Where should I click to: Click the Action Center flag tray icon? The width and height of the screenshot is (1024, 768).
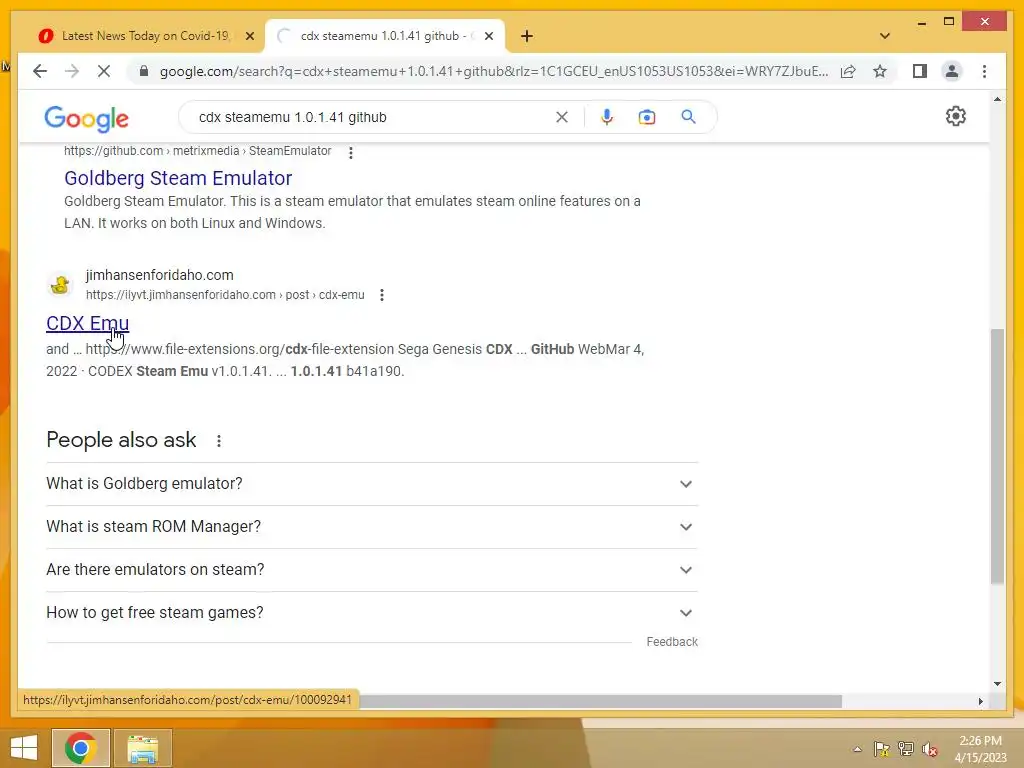click(881, 749)
